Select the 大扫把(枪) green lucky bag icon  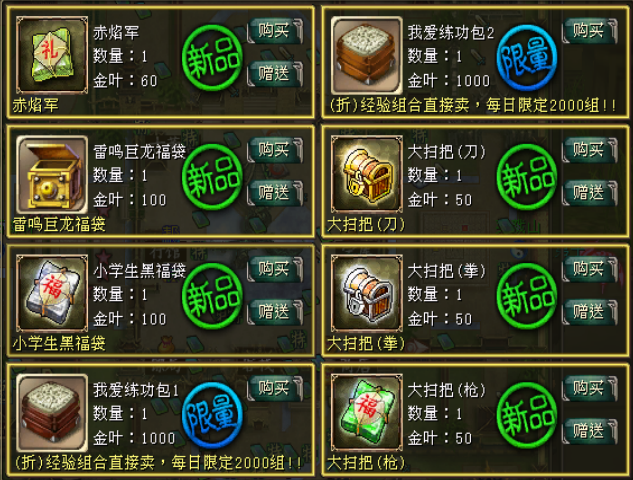click(x=367, y=413)
